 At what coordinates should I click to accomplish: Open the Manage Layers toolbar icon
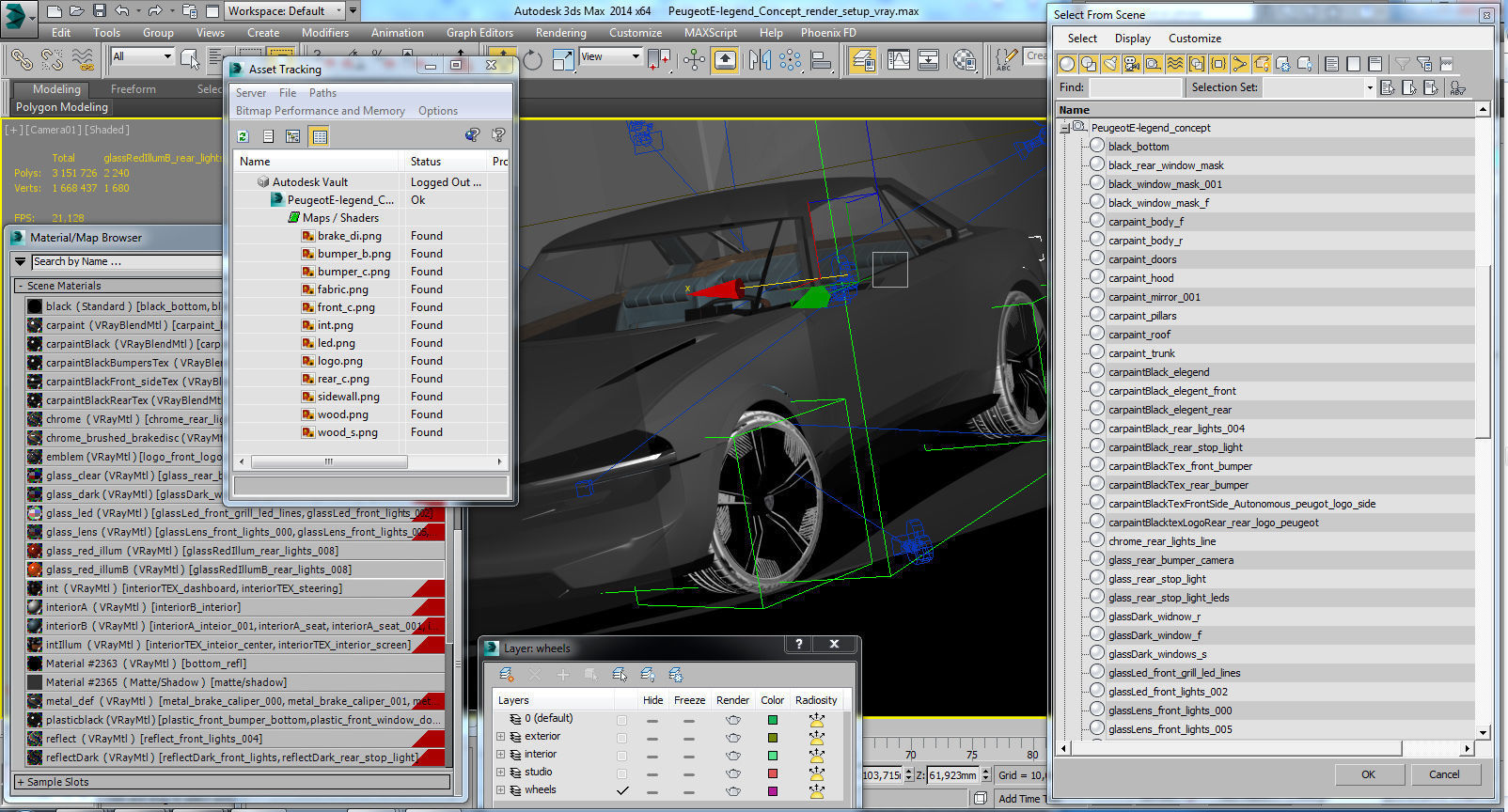pos(862,60)
